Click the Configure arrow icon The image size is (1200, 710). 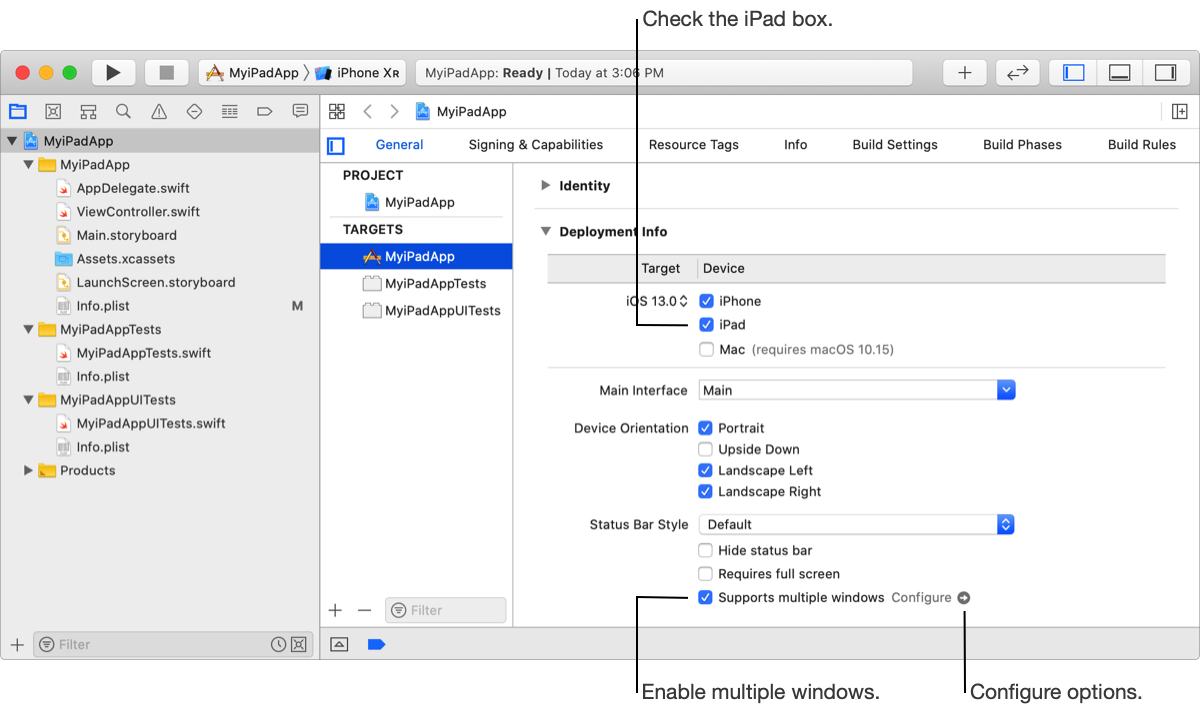click(x=963, y=598)
